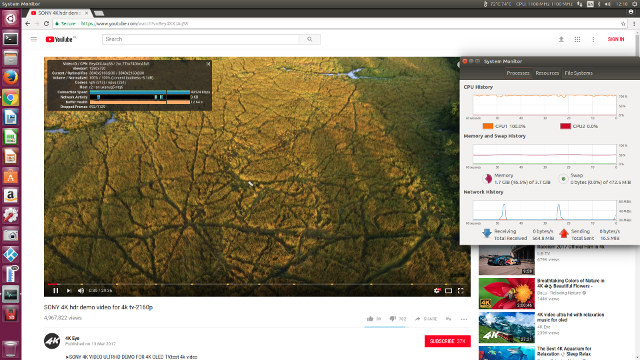The height and width of the screenshot is (360, 640).
Task: Click the upload video icon
Action: coord(561,39)
